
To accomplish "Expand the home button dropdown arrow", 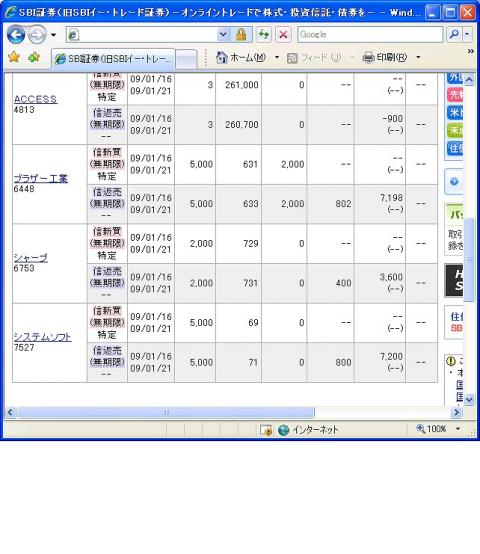I will (x=277, y=57).
